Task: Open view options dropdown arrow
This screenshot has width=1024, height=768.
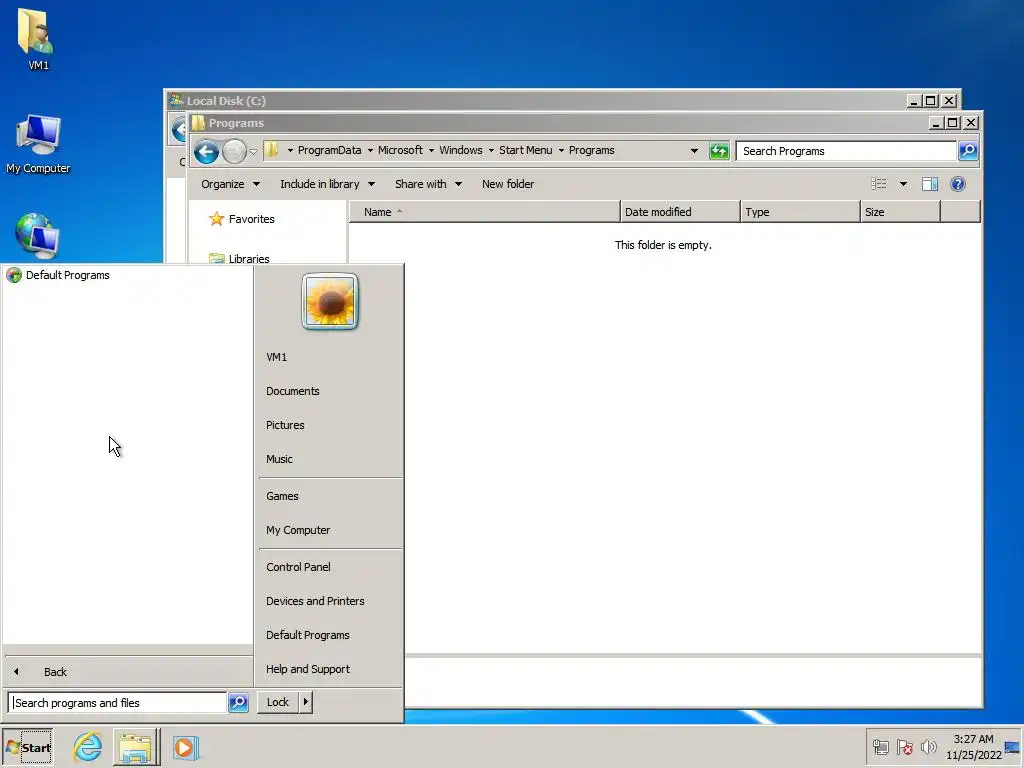Action: [x=903, y=184]
